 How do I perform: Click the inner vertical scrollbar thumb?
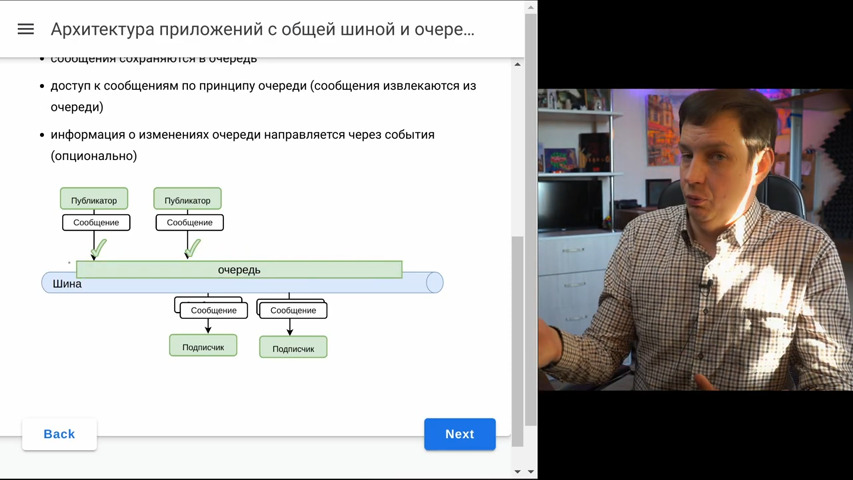[x=517, y=341]
